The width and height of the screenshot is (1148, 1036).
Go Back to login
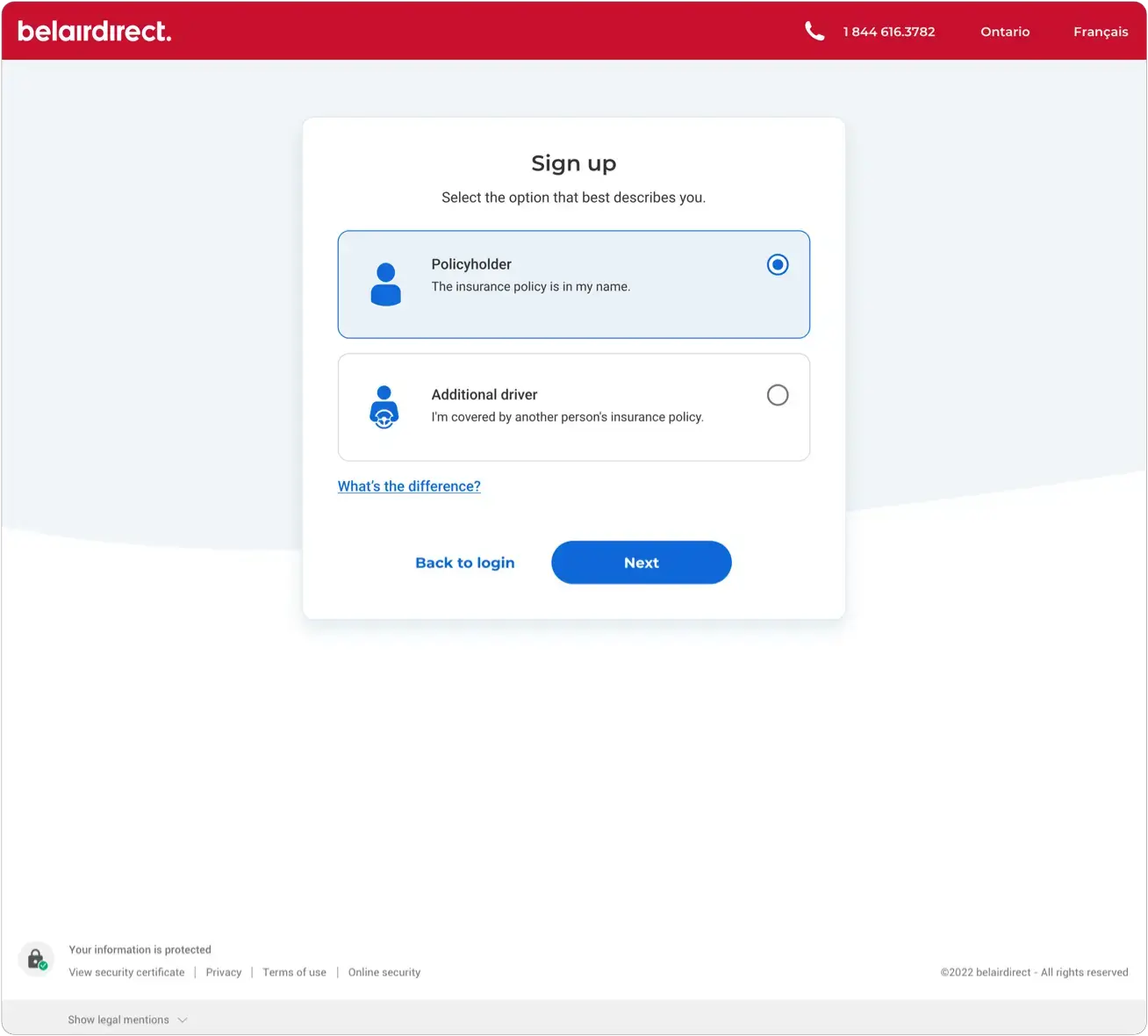pyautogui.click(x=465, y=563)
